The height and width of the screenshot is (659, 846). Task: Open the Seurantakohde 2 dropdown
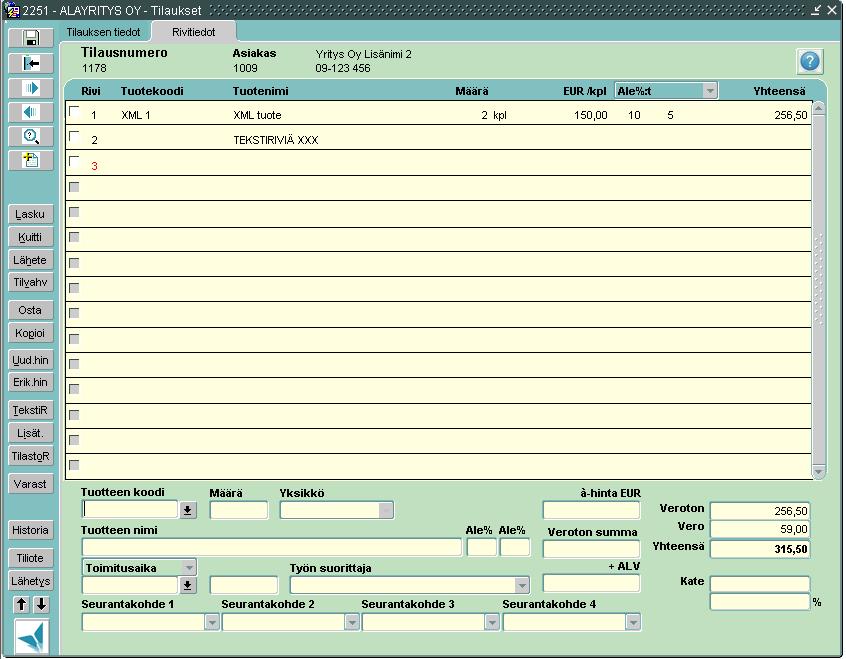click(x=352, y=622)
